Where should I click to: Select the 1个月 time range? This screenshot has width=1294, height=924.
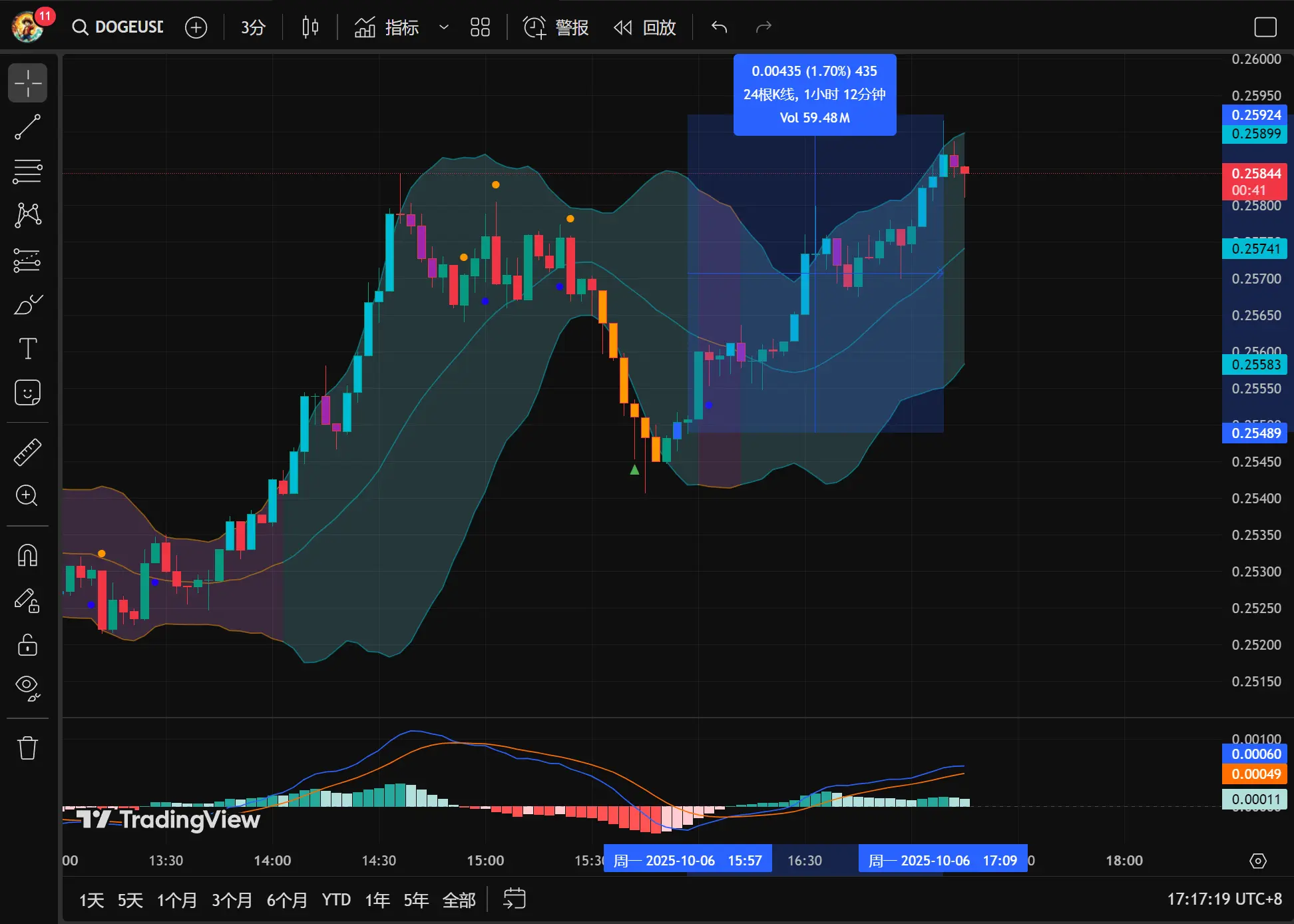click(176, 900)
